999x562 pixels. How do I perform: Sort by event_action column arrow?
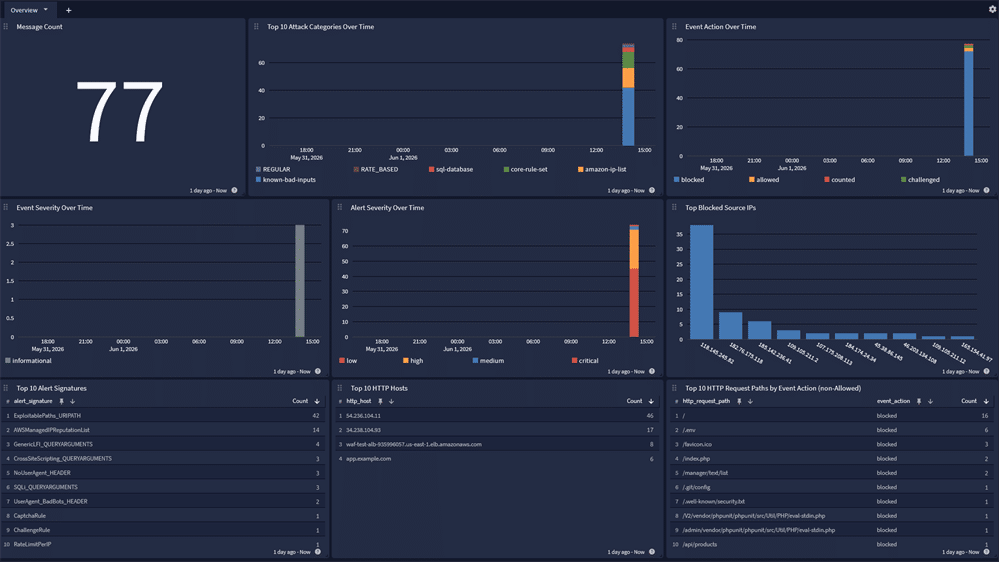tap(930, 401)
